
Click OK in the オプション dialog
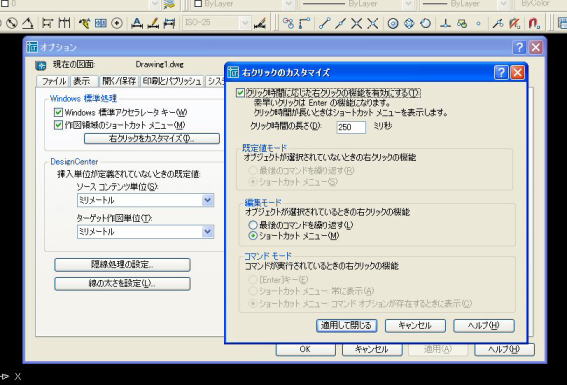tap(306, 349)
